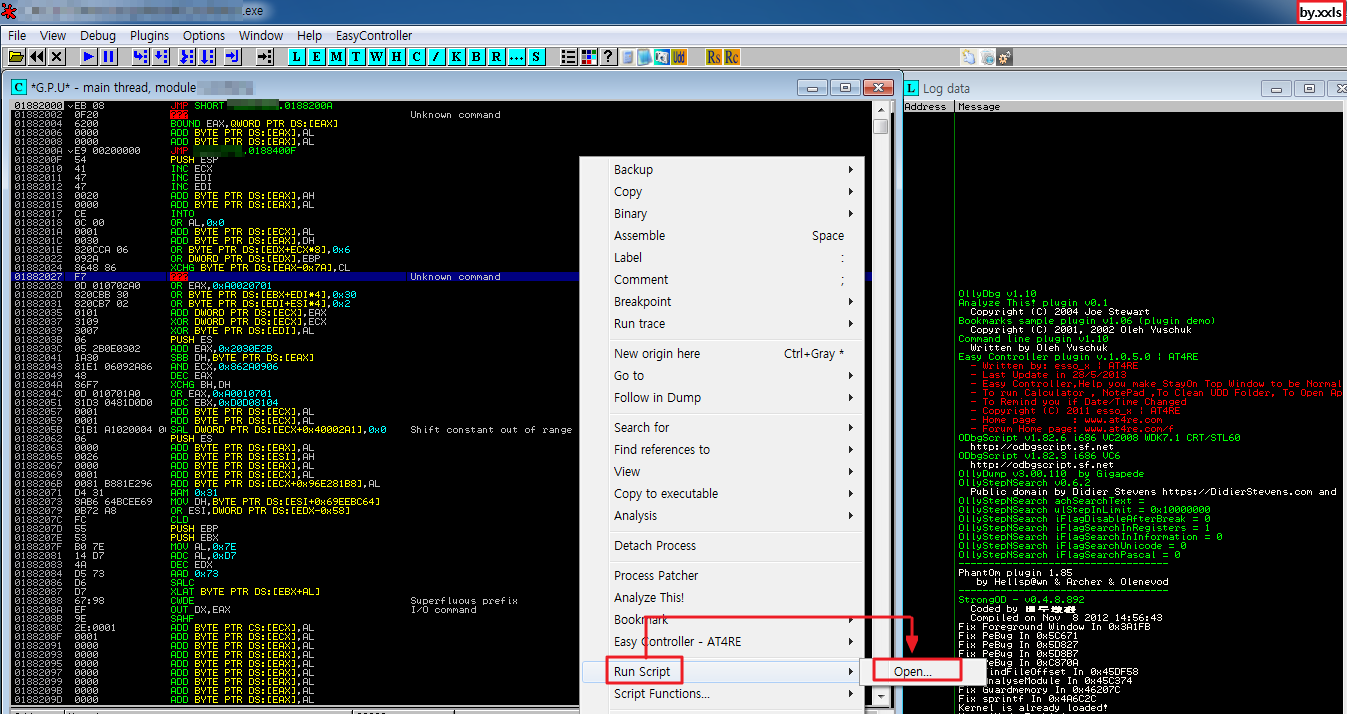
Task: Open debugging options list icon
Action: (x=568, y=57)
